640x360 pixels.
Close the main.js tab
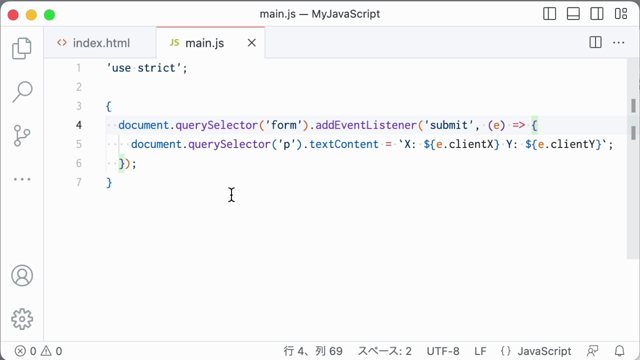(x=252, y=43)
